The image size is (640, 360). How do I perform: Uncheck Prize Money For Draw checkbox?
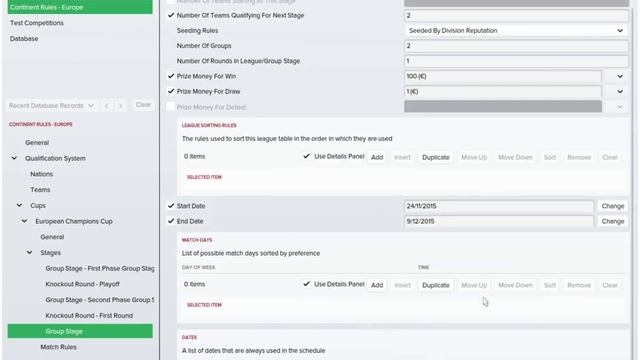pos(171,91)
